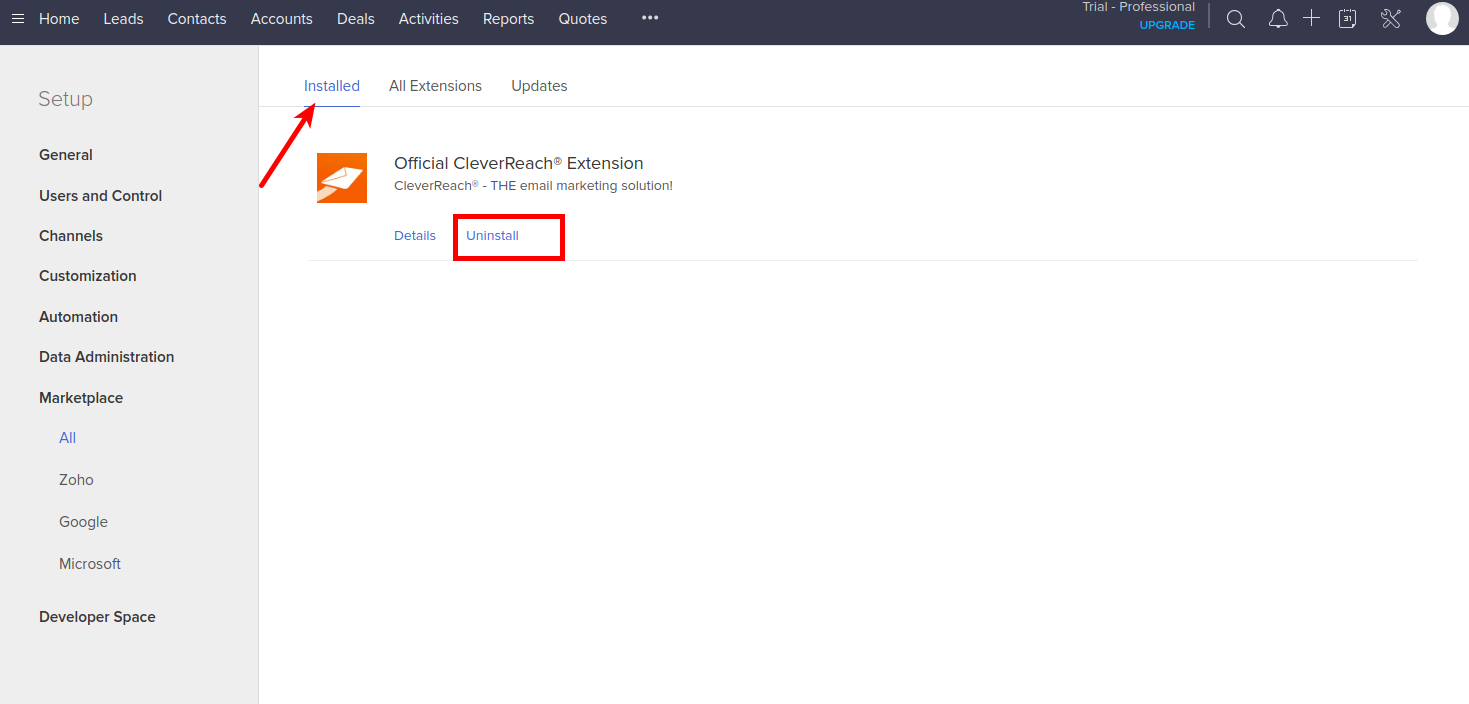1469x704 pixels.
Task: Select Microsoft under Marketplace
Action: (x=90, y=564)
